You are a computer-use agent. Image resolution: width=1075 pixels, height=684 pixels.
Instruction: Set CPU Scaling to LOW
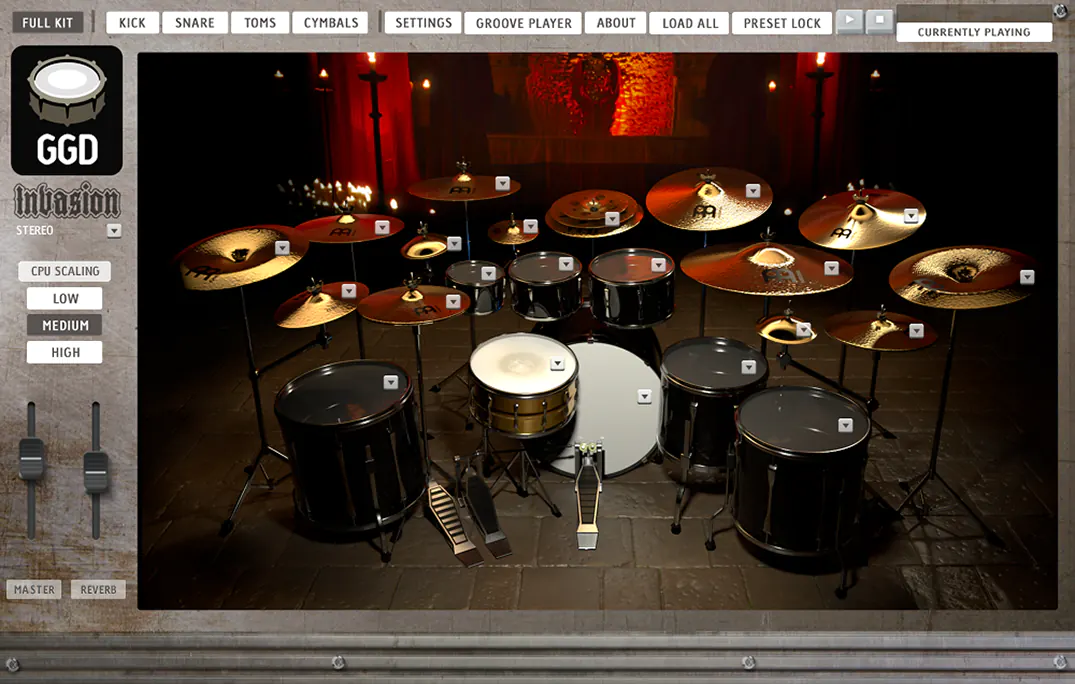click(x=64, y=297)
